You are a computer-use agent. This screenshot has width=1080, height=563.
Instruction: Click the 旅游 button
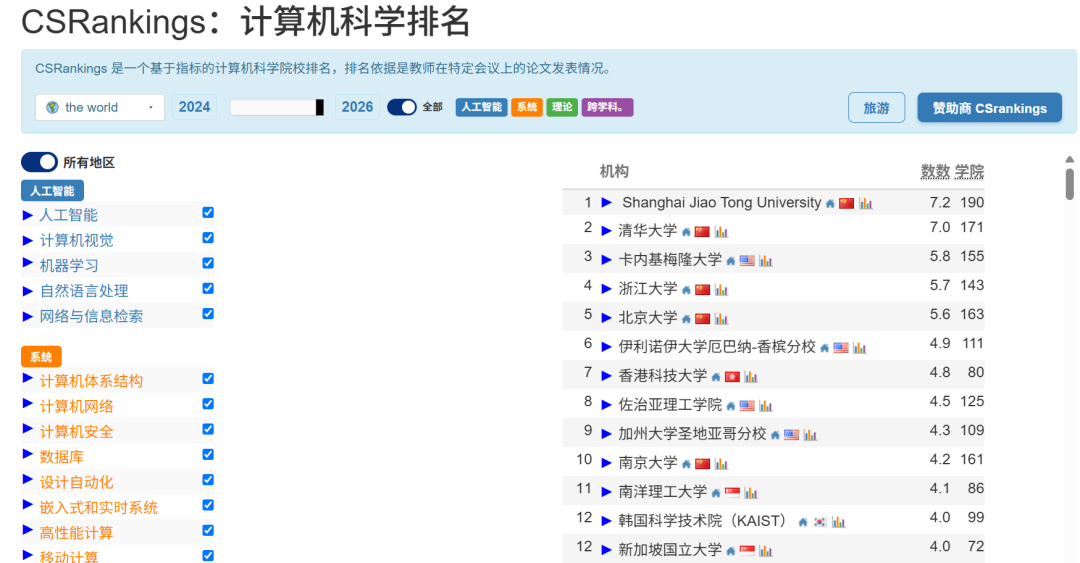pyautogui.click(x=876, y=108)
